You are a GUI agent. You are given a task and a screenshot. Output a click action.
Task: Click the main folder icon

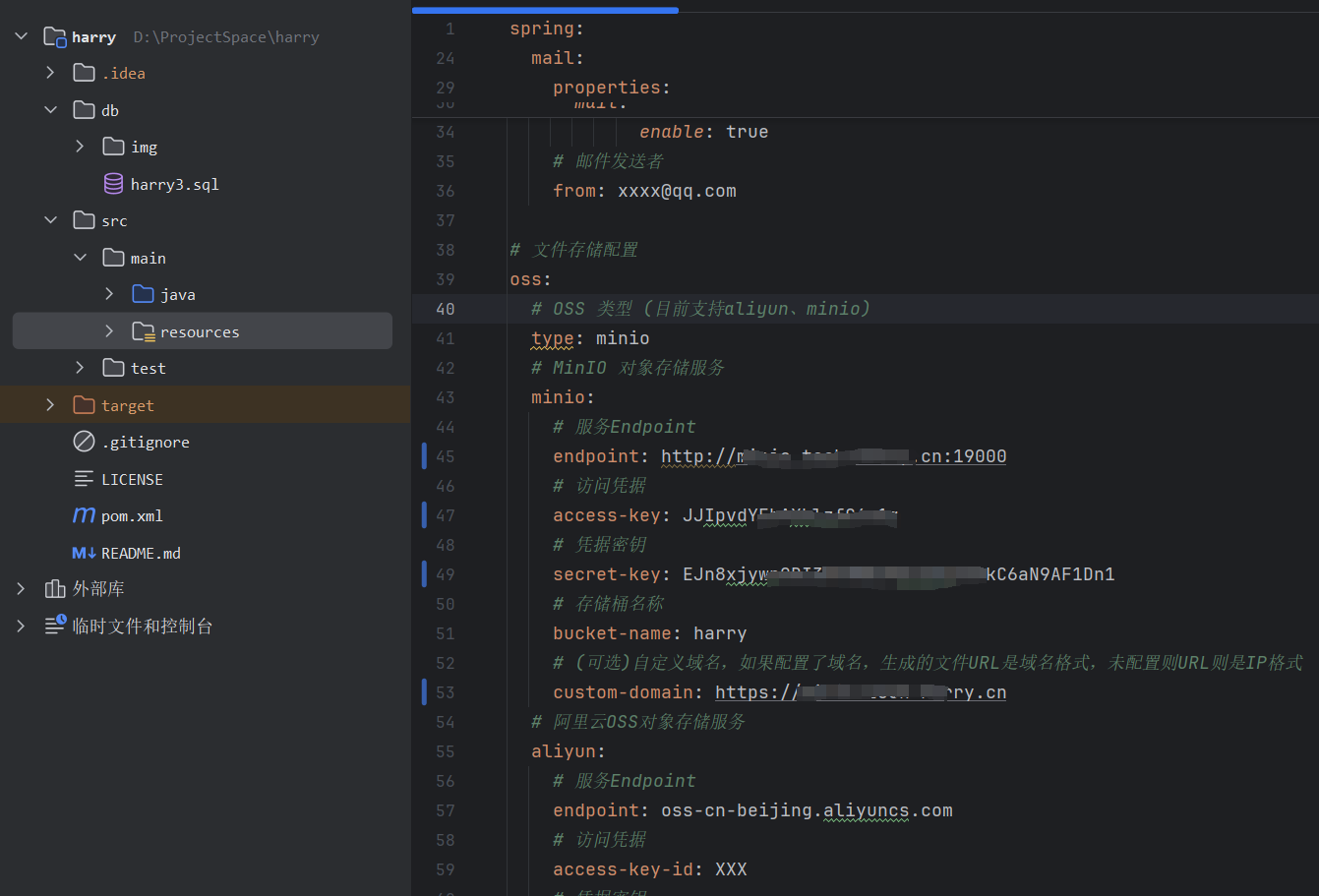click(x=114, y=258)
